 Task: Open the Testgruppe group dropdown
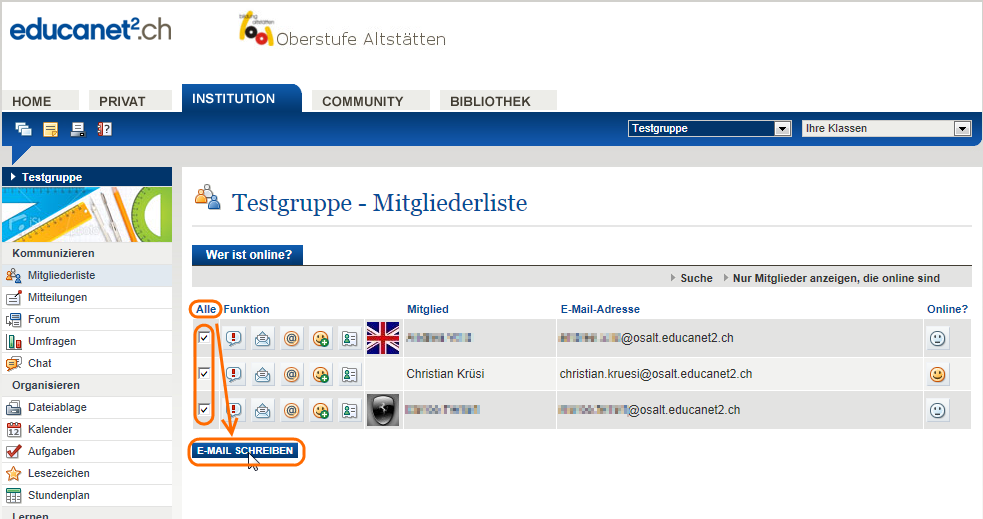pos(710,128)
